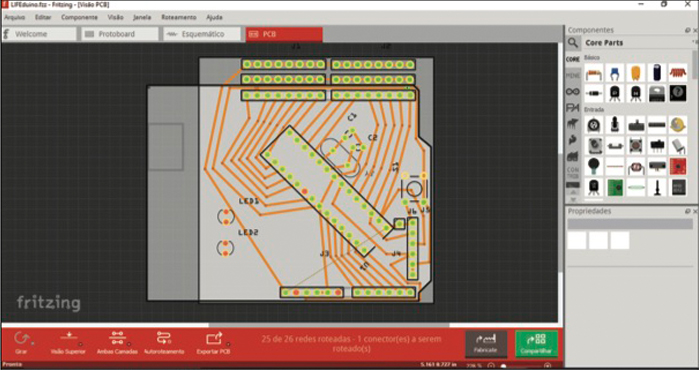Expand the Girar rotate options arrow
The height and width of the screenshot is (370, 699).
[x=32, y=344]
